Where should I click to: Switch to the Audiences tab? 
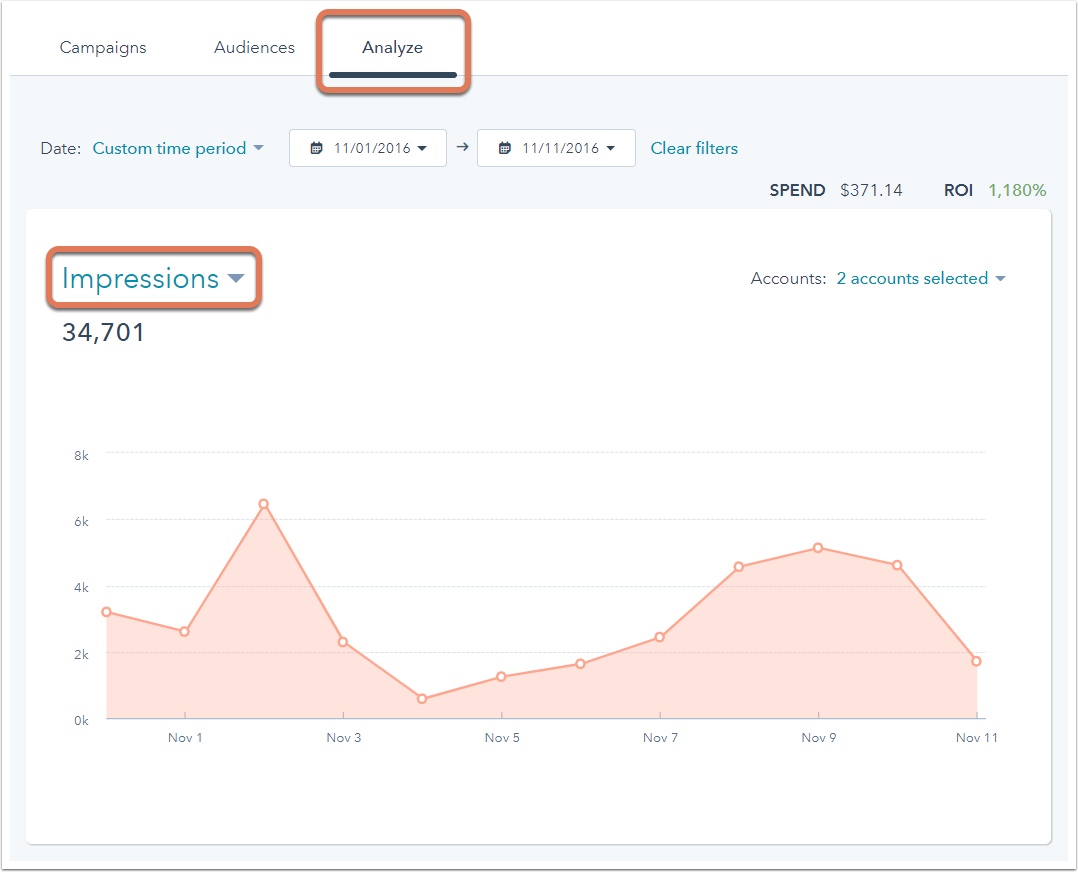254,48
